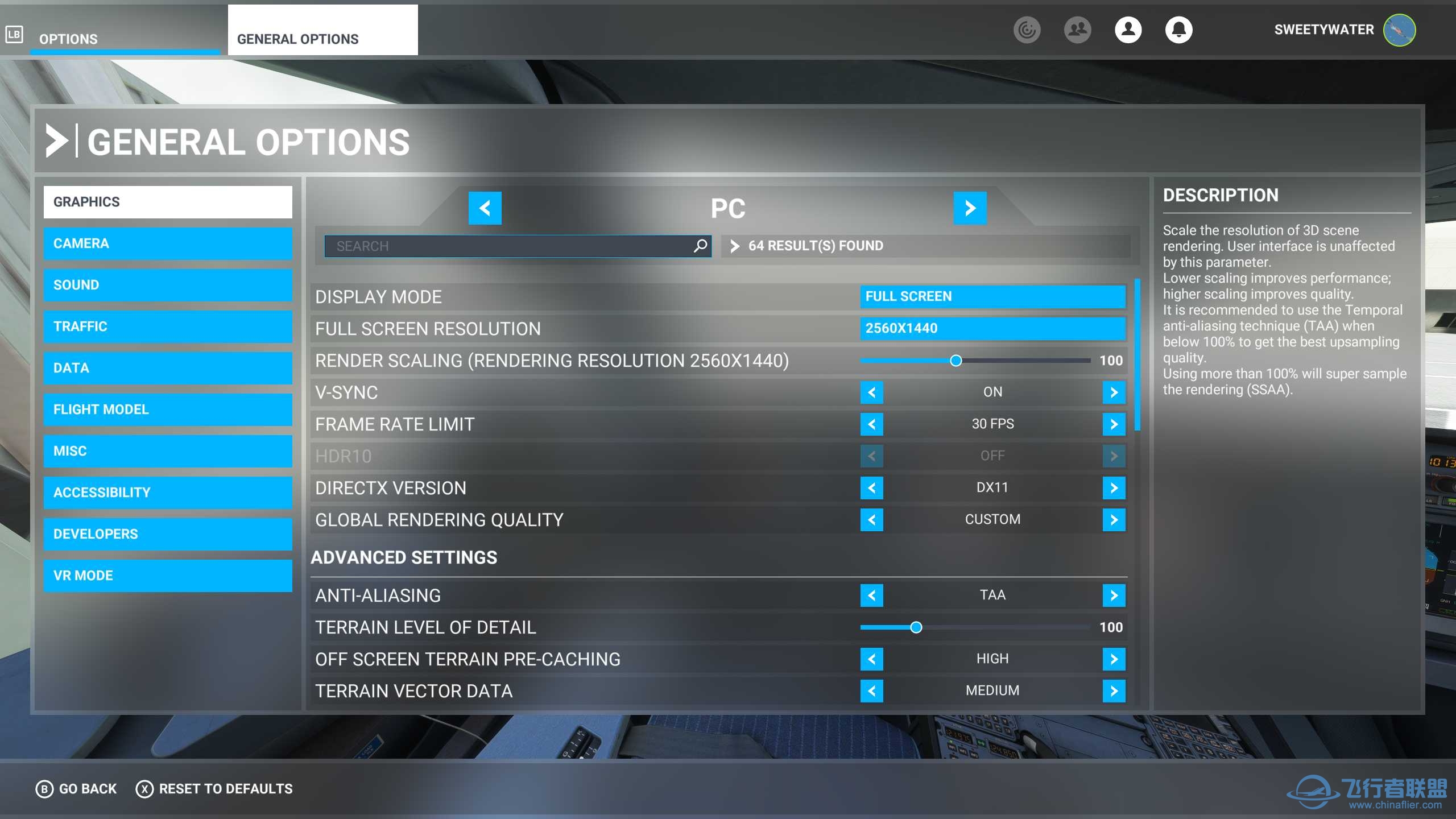Switch to previous platform left of PC
This screenshot has height=819, width=1456.
click(x=485, y=208)
